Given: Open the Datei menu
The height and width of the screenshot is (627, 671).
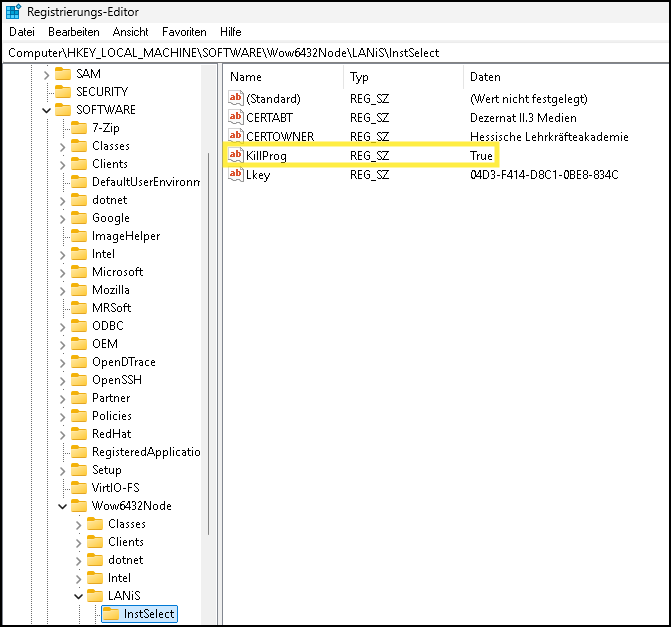Looking at the screenshot, I should (x=21, y=32).
